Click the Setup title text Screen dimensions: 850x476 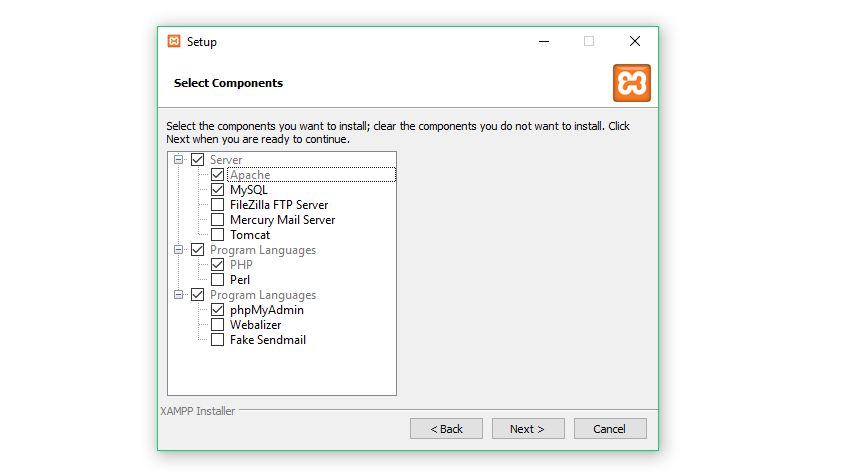pos(202,42)
